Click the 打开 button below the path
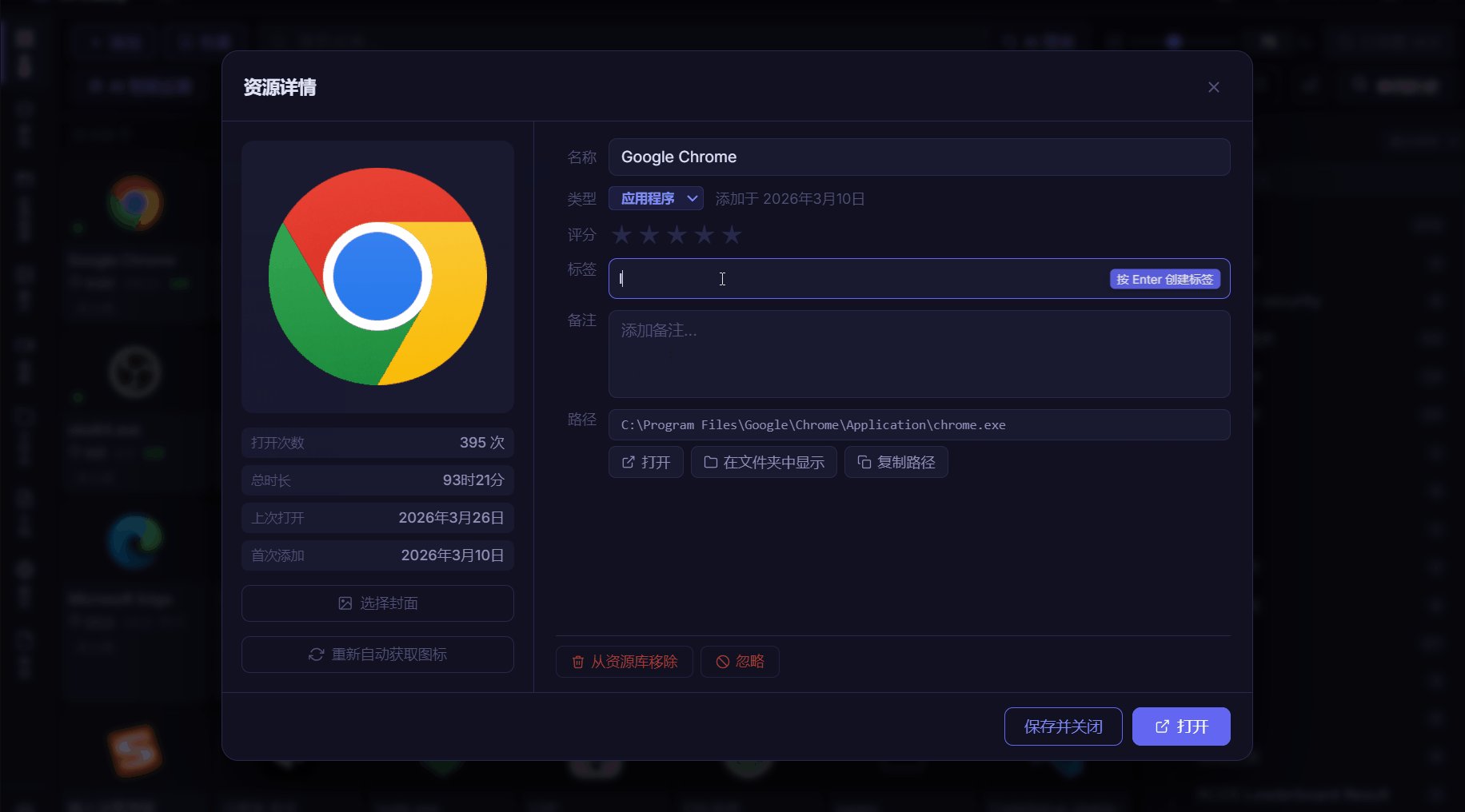This screenshot has width=1465, height=812. (645, 462)
